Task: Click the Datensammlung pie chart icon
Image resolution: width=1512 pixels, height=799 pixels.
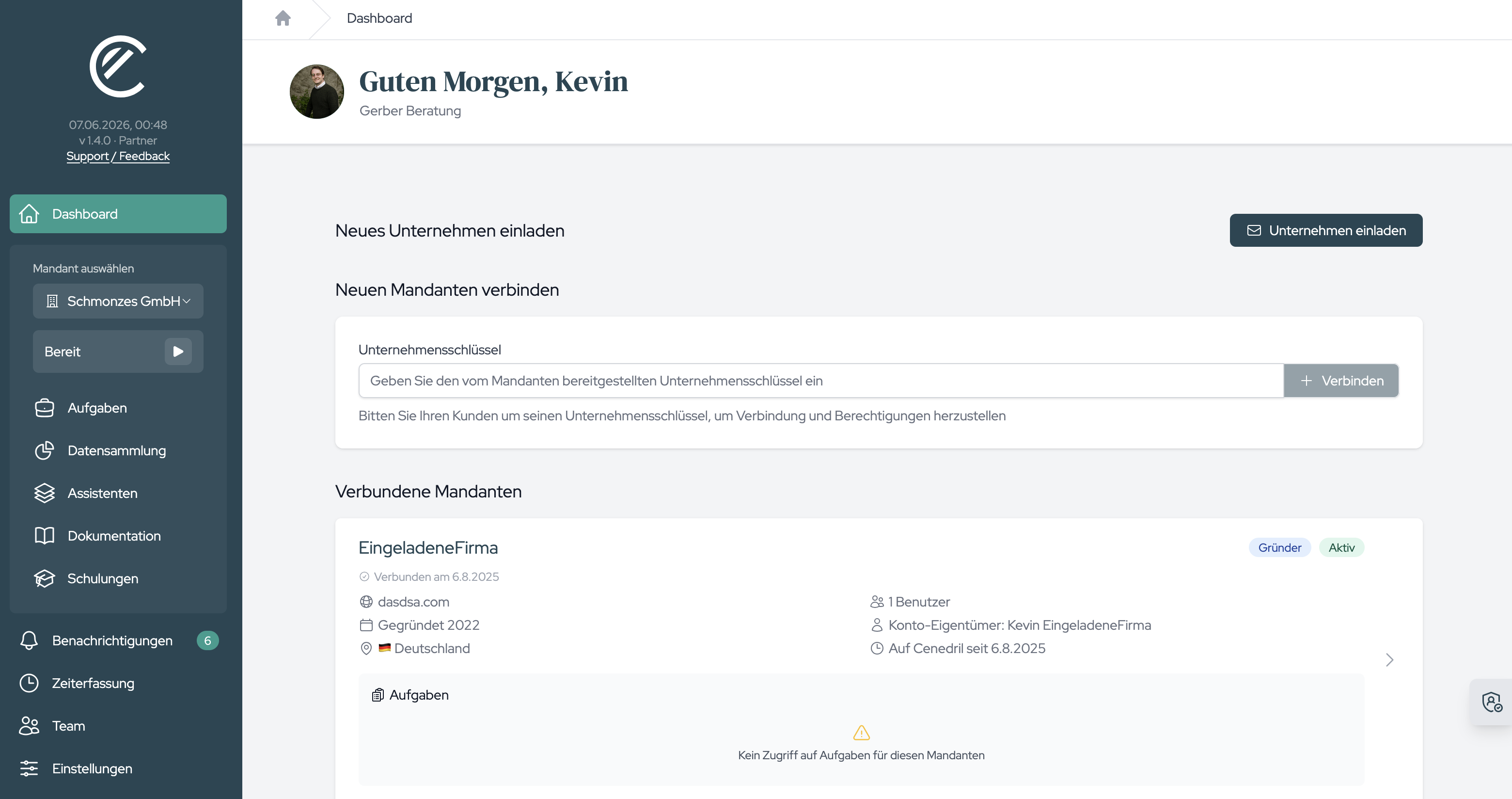Action: (x=45, y=450)
